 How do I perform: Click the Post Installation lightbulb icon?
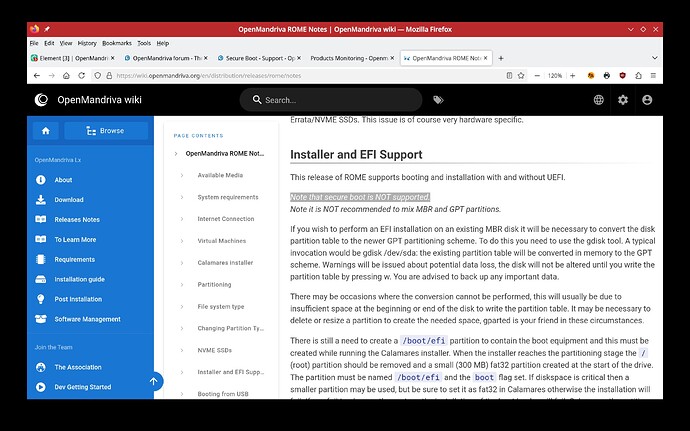[40, 299]
